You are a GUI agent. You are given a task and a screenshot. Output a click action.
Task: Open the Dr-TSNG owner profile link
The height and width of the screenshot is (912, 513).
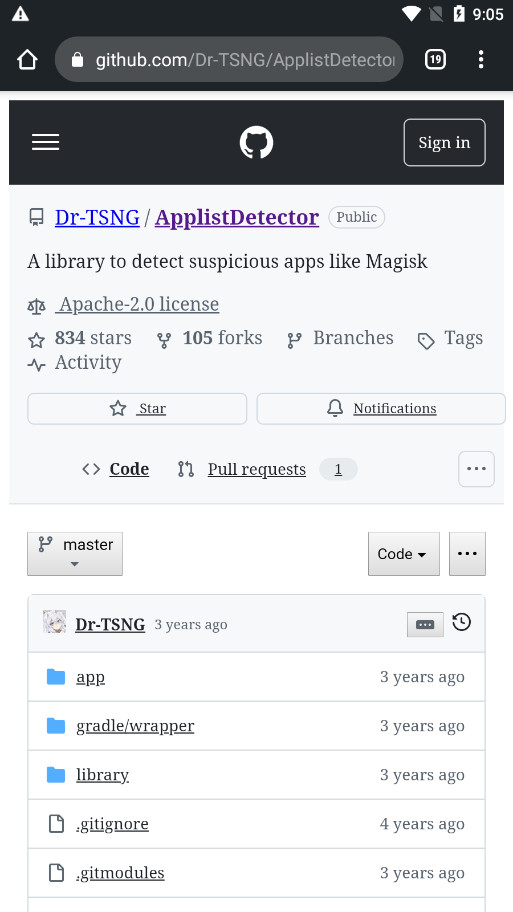[97, 218]
